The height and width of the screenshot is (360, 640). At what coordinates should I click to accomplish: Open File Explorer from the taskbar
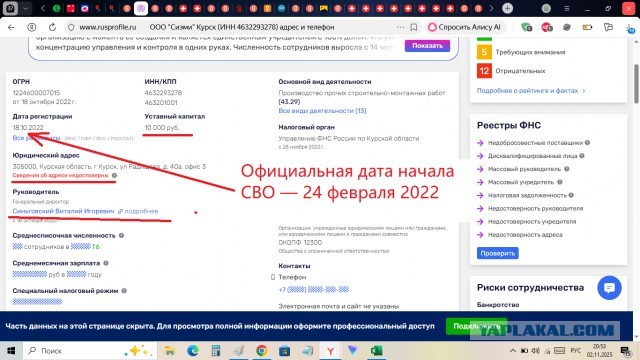[x=169, y=351]
